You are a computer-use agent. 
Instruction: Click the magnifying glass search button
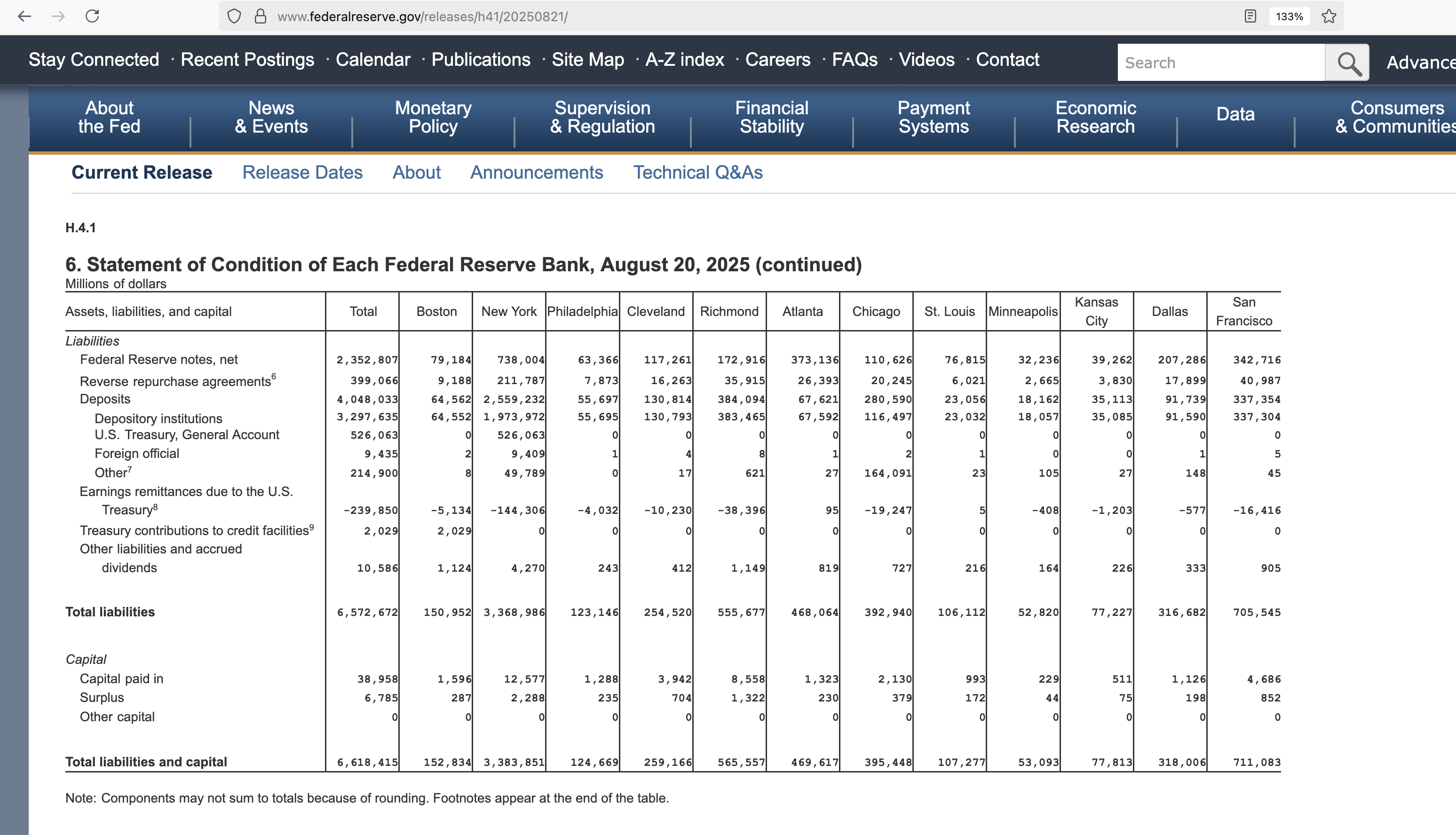tap(1348, 63)
